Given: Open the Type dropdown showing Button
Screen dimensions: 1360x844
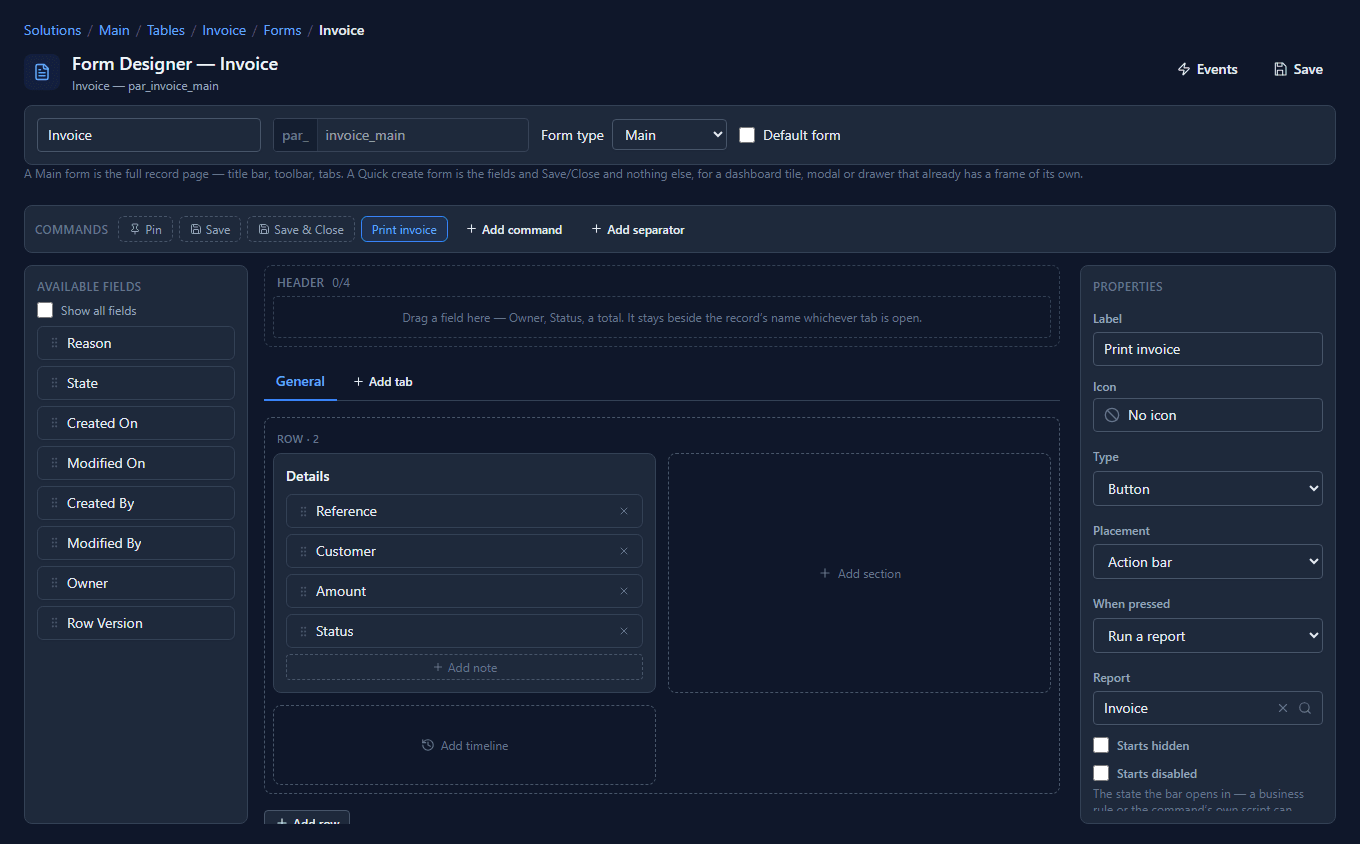Looking at the screenshot, I should [x=1208, y=489].
